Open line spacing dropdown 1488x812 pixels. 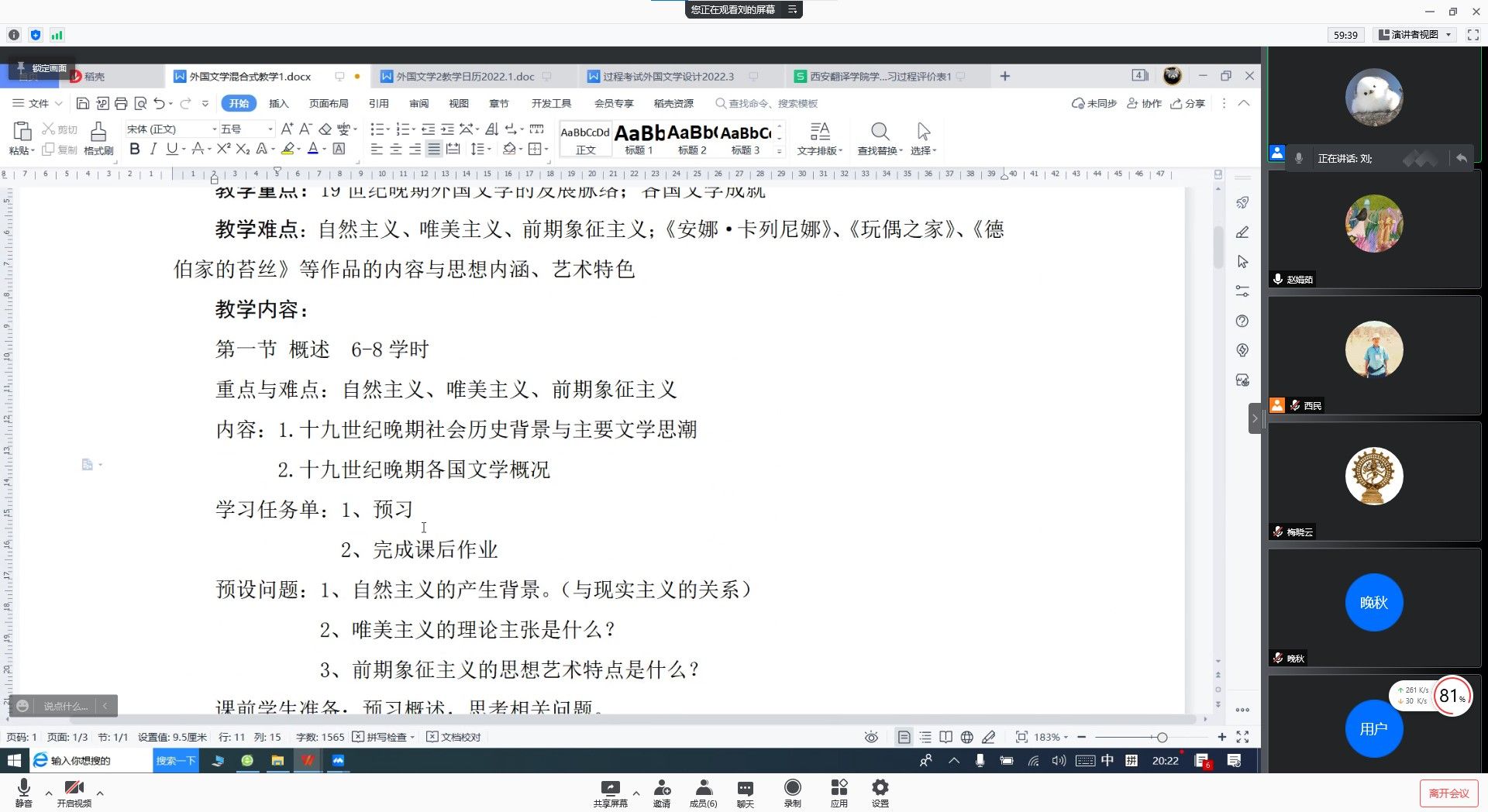[480, 149]
